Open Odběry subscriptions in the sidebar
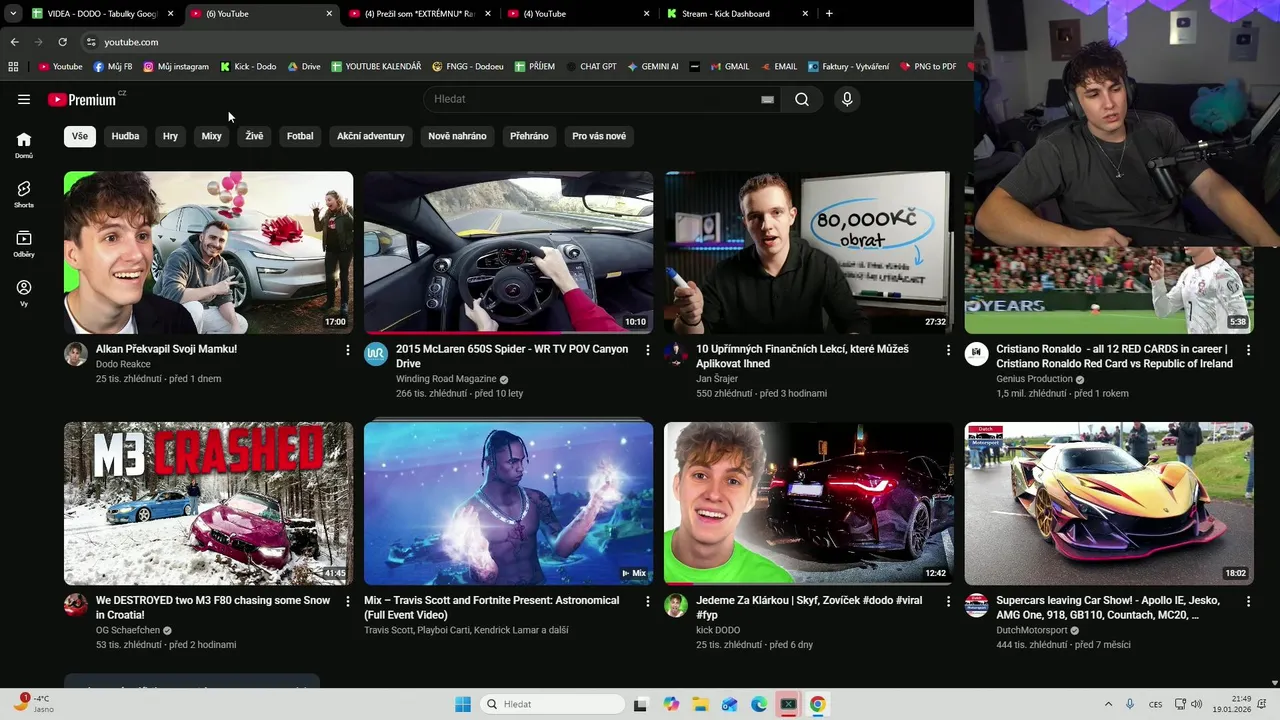Screen dimensions: 1280x720 click(24, 244)
